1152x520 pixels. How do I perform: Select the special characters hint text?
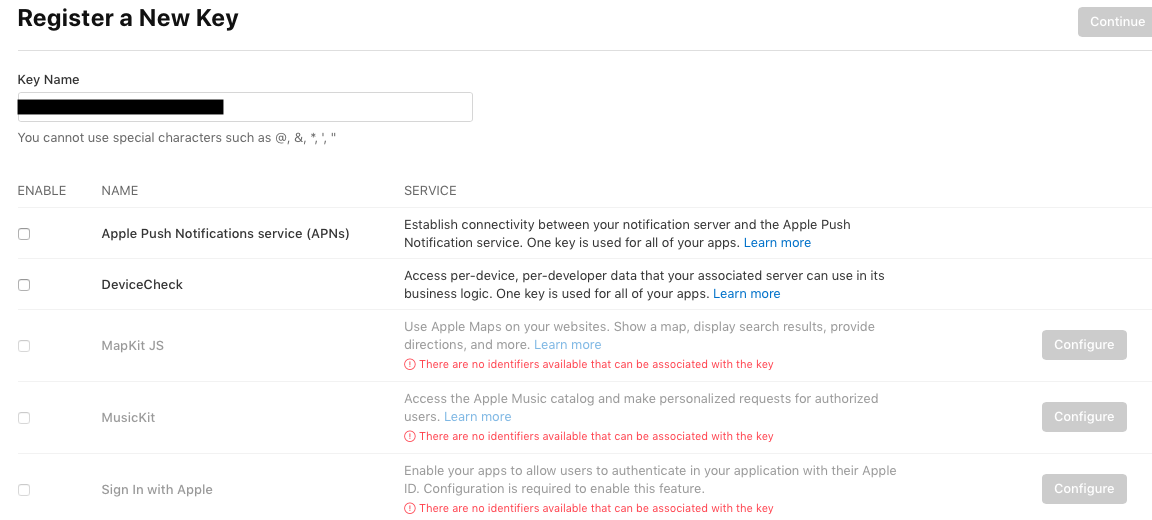pos(177,137)
